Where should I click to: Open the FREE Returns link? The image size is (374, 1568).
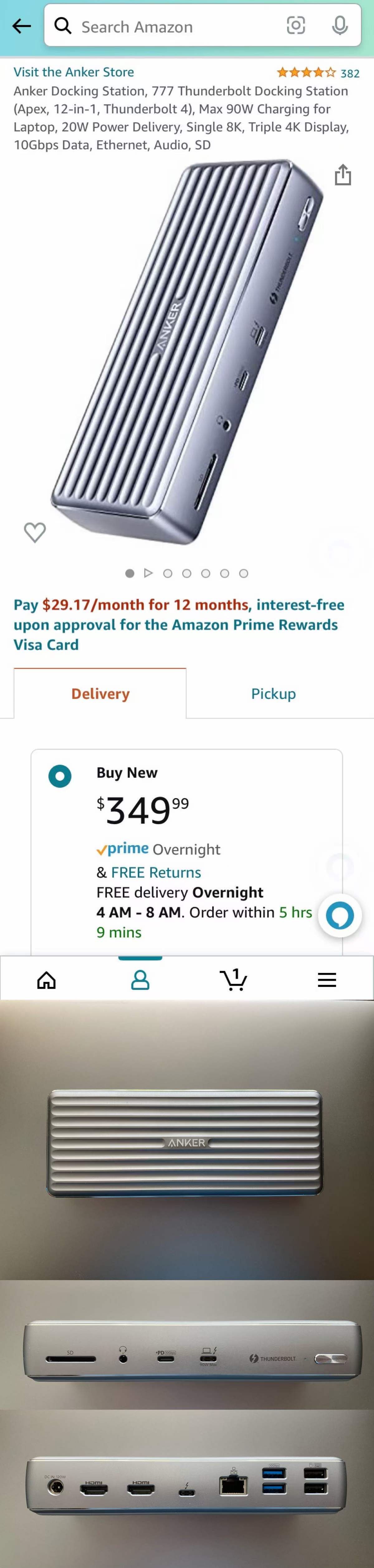(156, 872)
